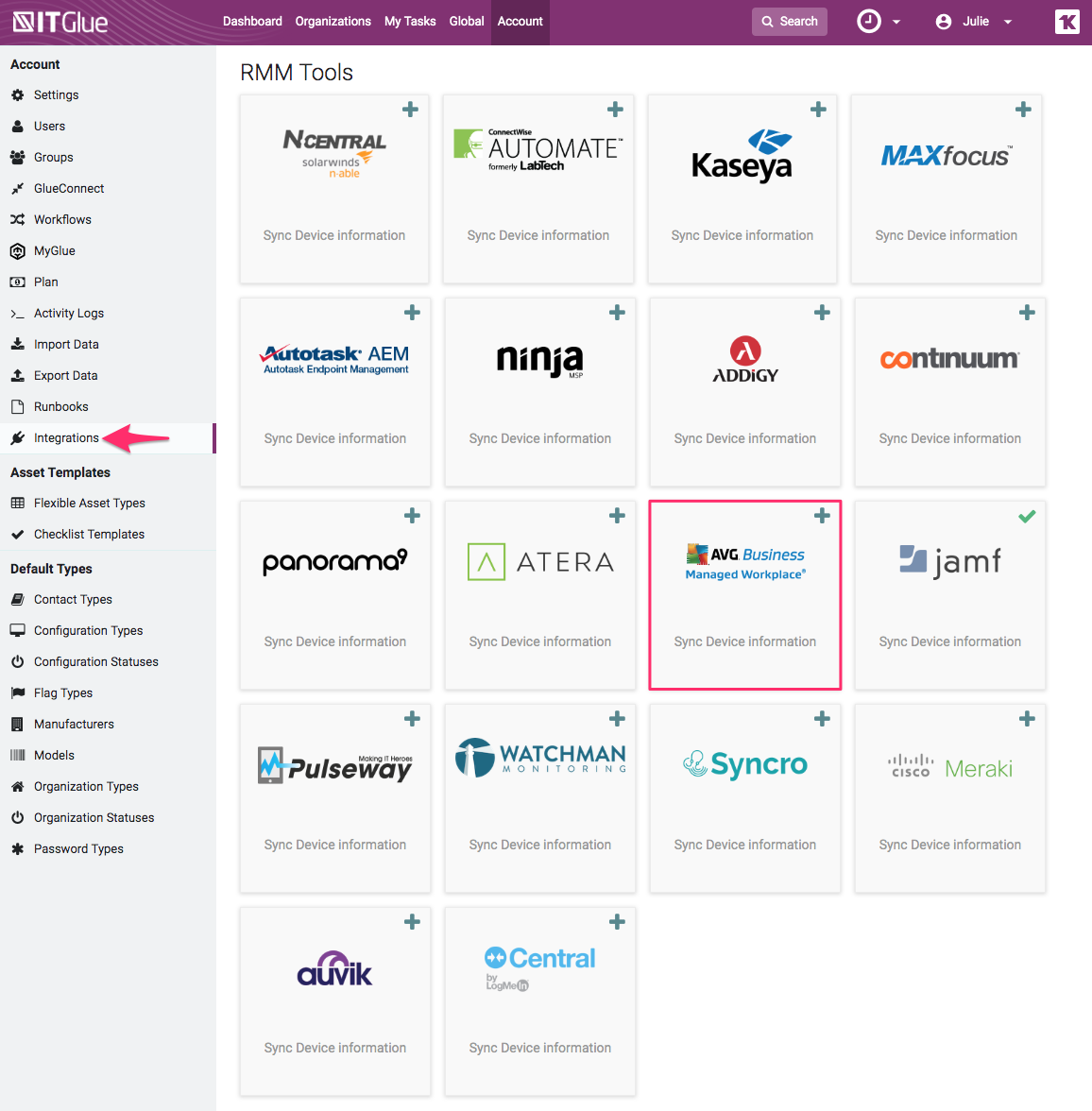Click the IT Glue logo
The image size is (1092, 1111).
coord(60,22)
